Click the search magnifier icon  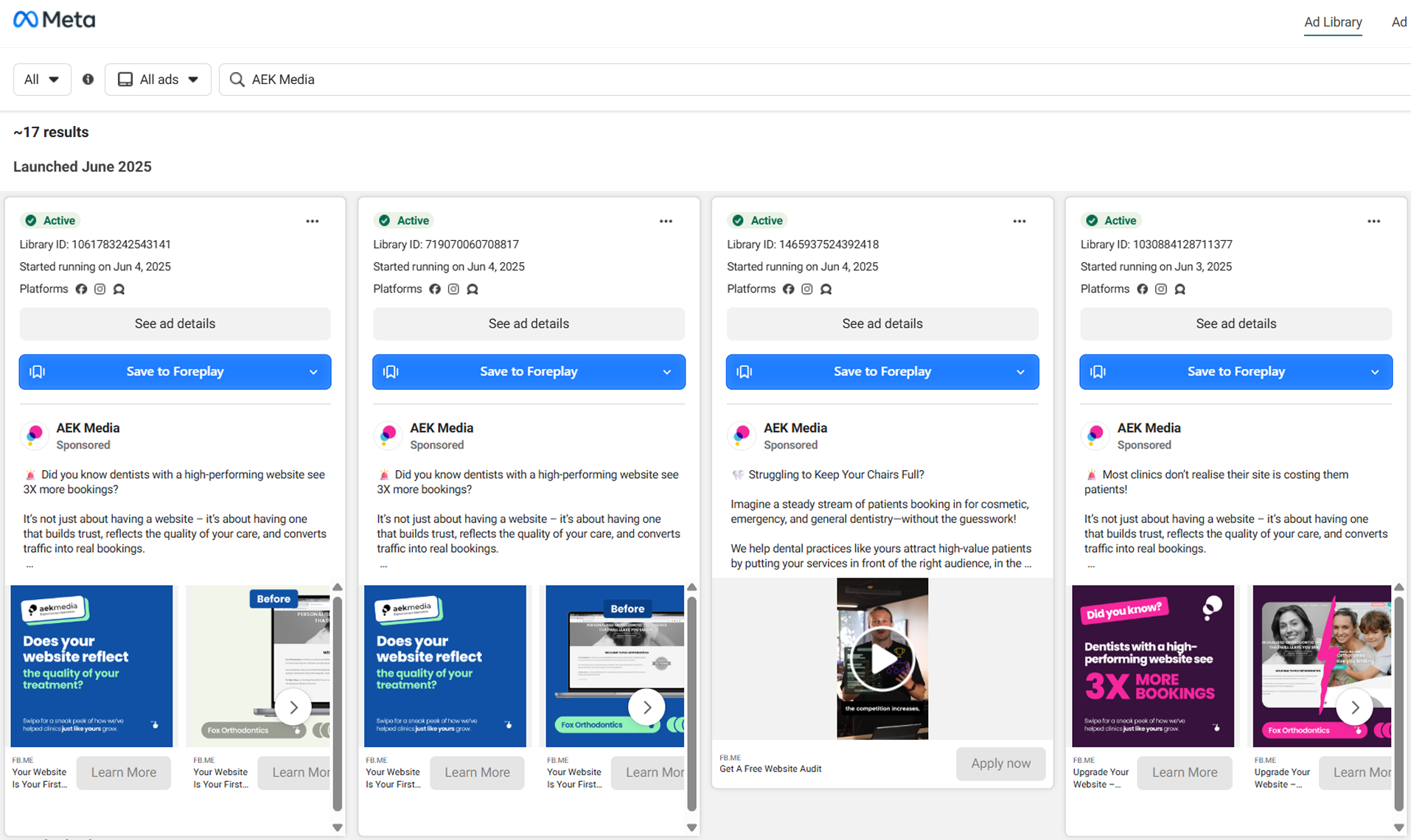[x=236, y=79]
